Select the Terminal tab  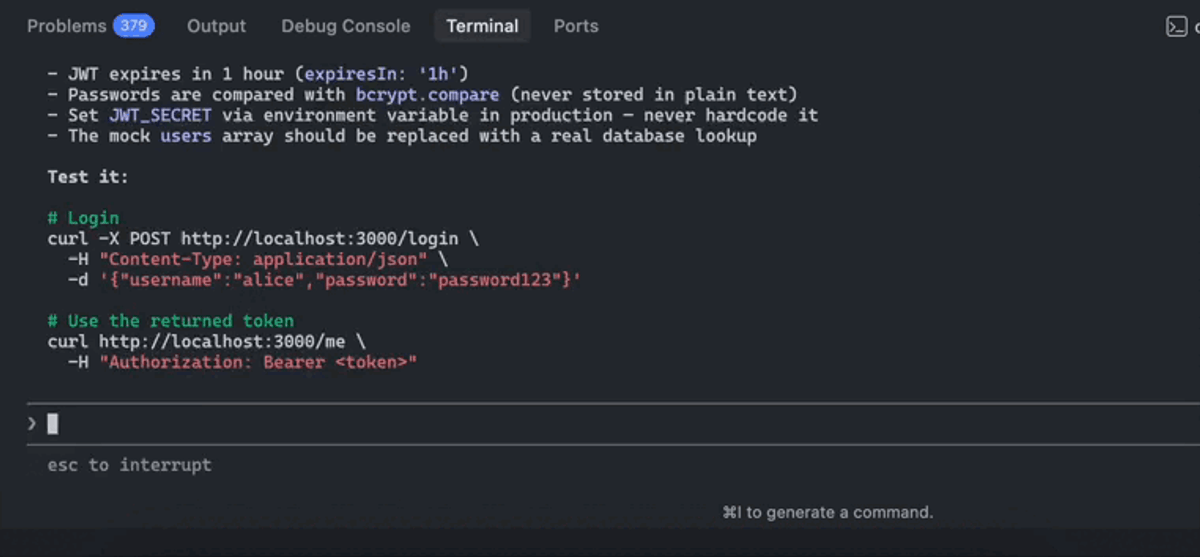(x=482, y=26)
